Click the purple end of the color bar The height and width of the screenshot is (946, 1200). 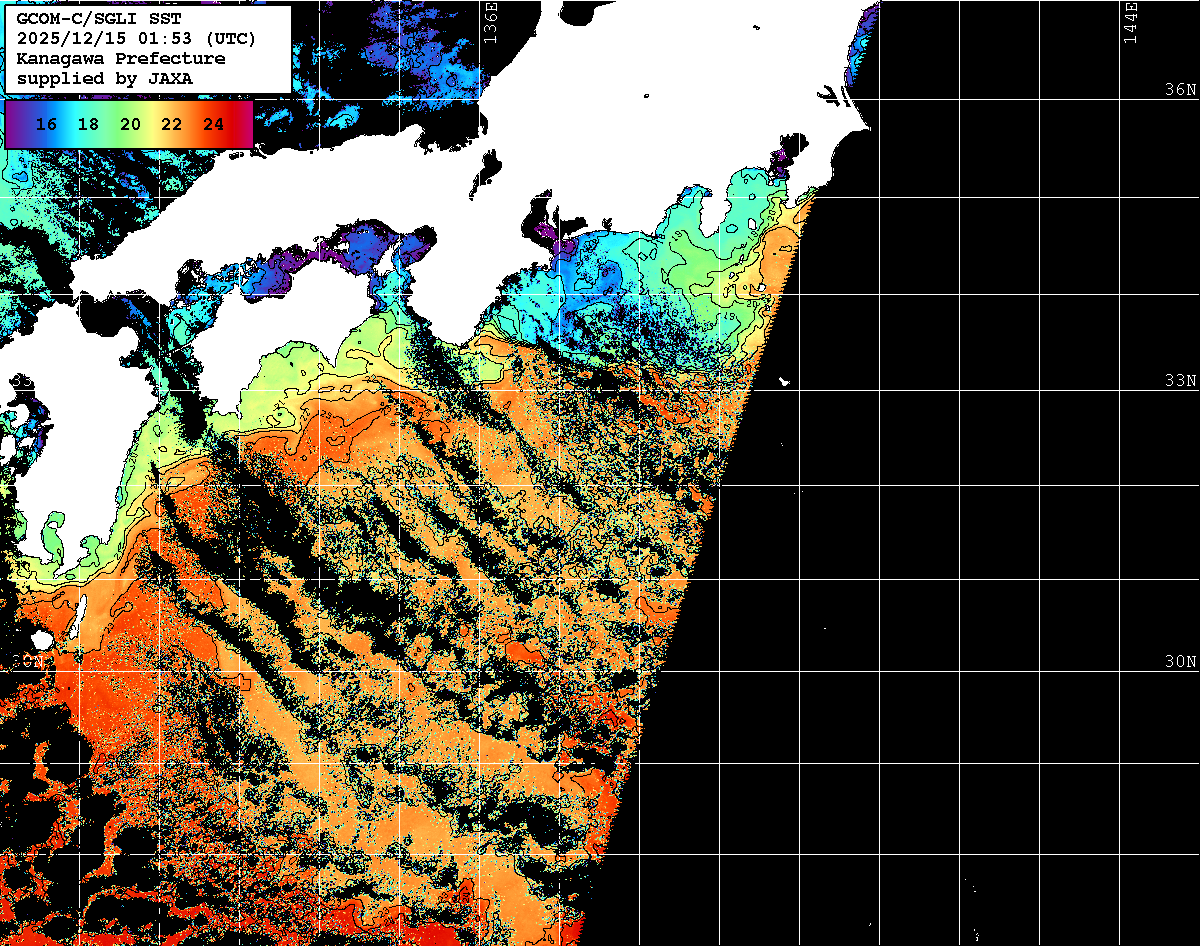point(14,125)
